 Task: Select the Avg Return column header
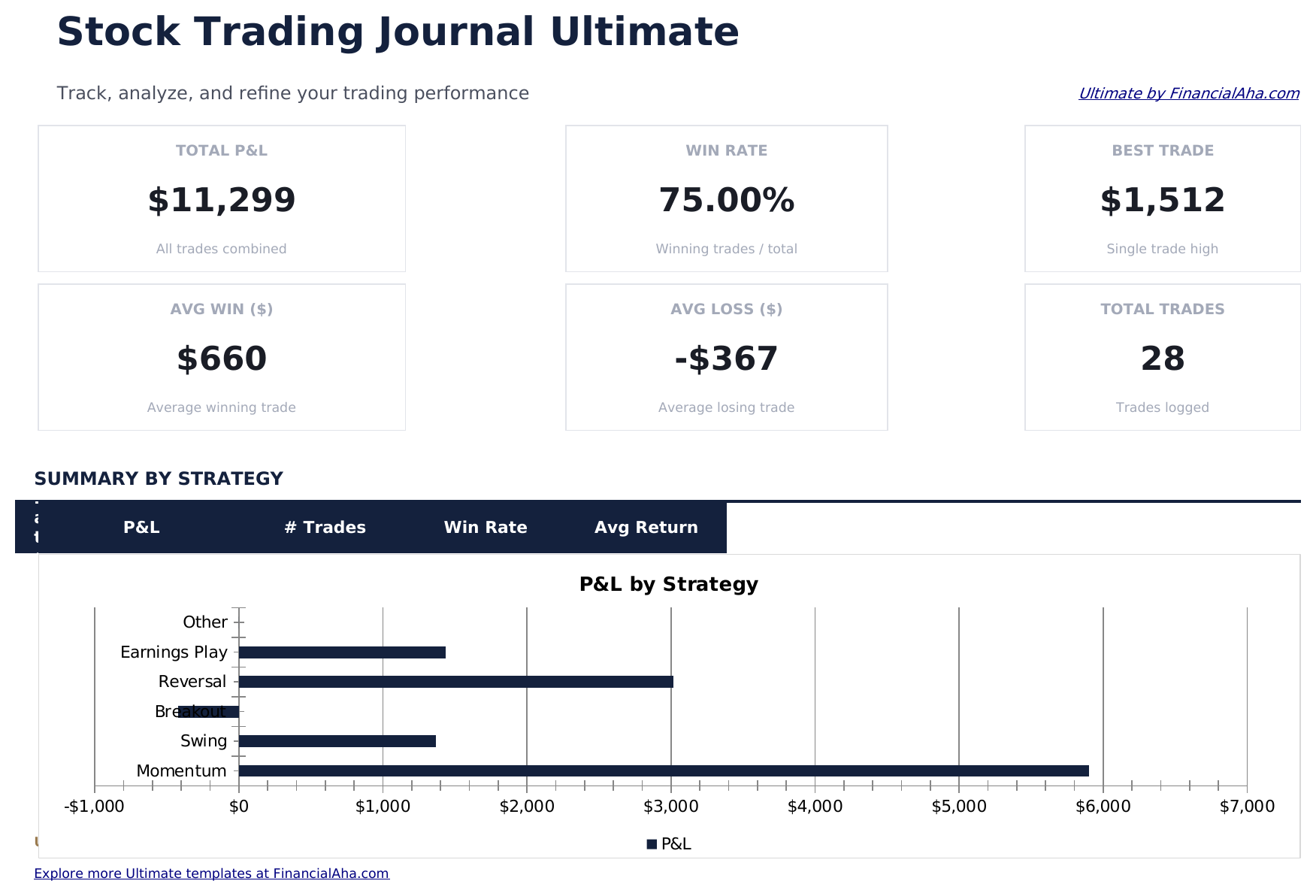coord(646,528)
